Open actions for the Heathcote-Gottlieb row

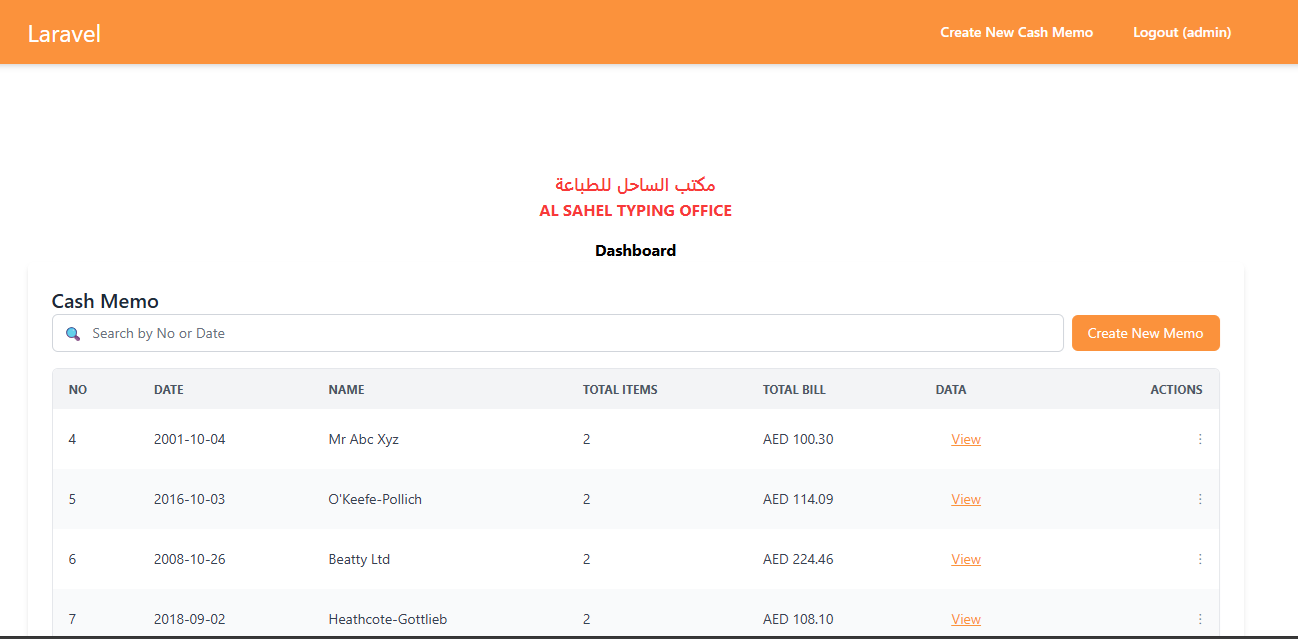pyautogui.click(x=1200, y=618)
